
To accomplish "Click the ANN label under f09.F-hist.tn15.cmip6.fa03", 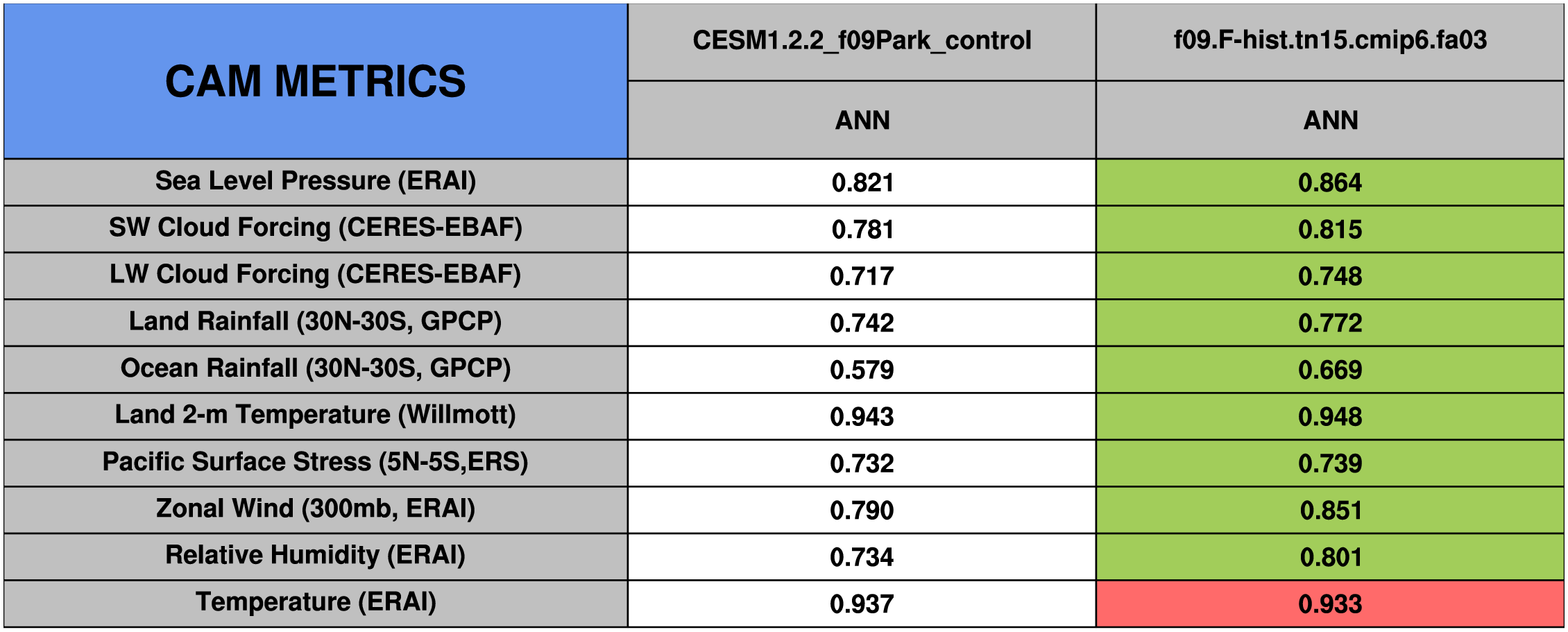I will pos(1330,120).
